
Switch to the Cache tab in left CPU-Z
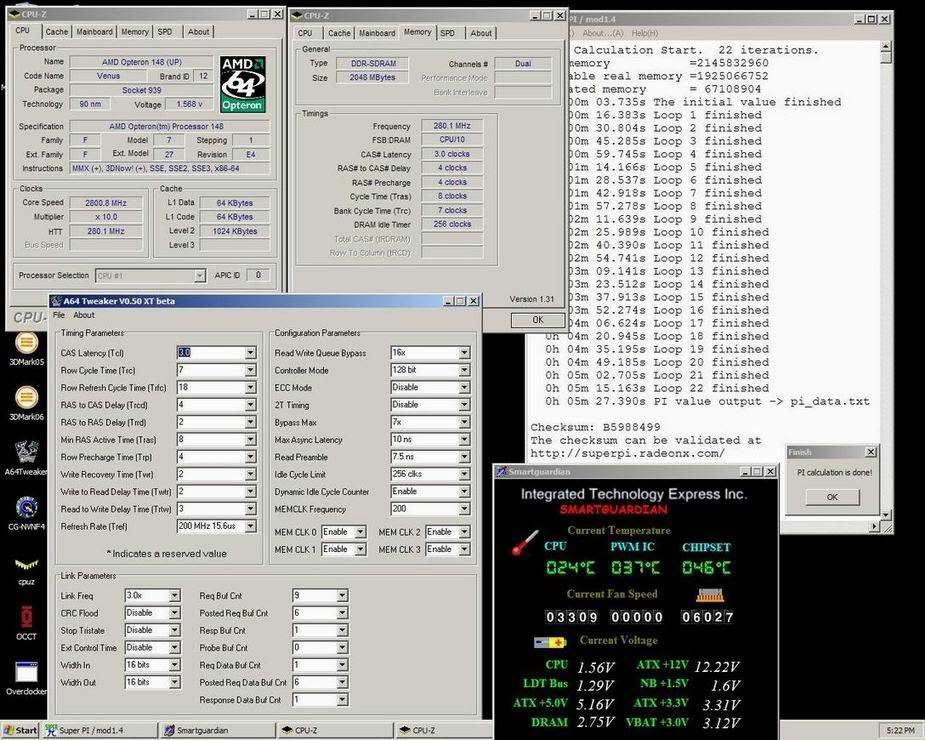[x=57, y=32]
